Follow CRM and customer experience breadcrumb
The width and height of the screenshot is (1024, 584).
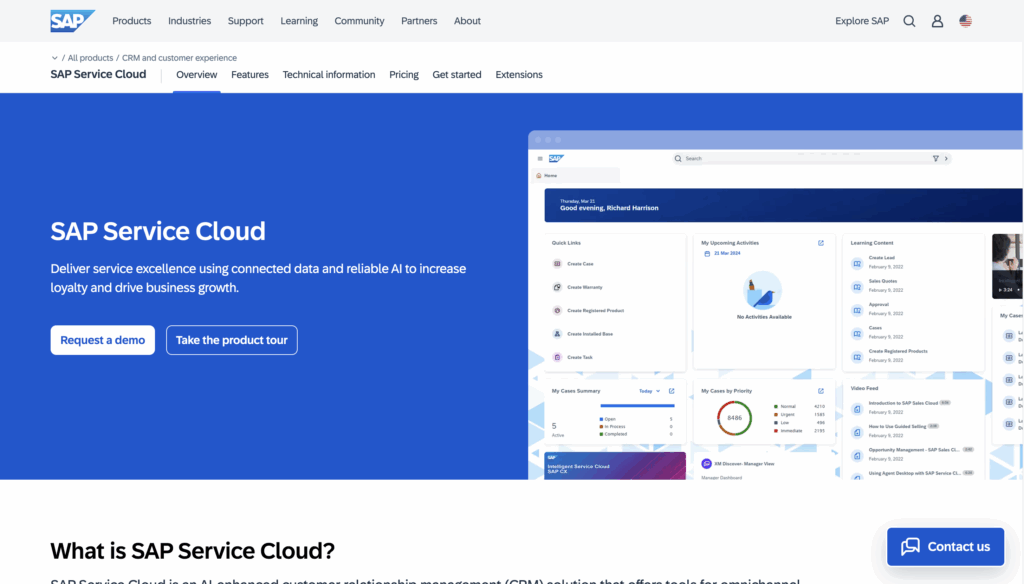tap(179, 58)
